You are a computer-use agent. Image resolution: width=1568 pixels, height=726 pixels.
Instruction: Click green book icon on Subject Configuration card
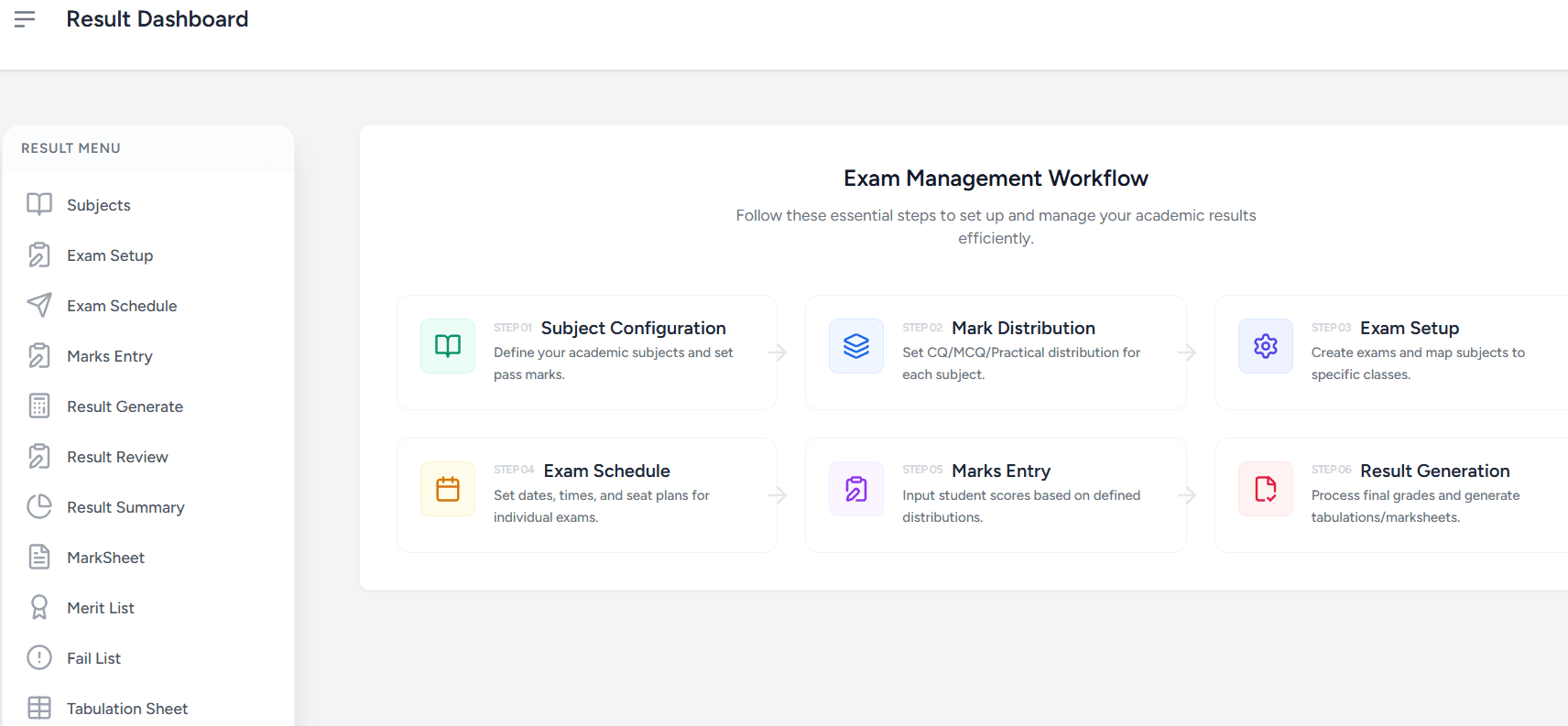448,346
